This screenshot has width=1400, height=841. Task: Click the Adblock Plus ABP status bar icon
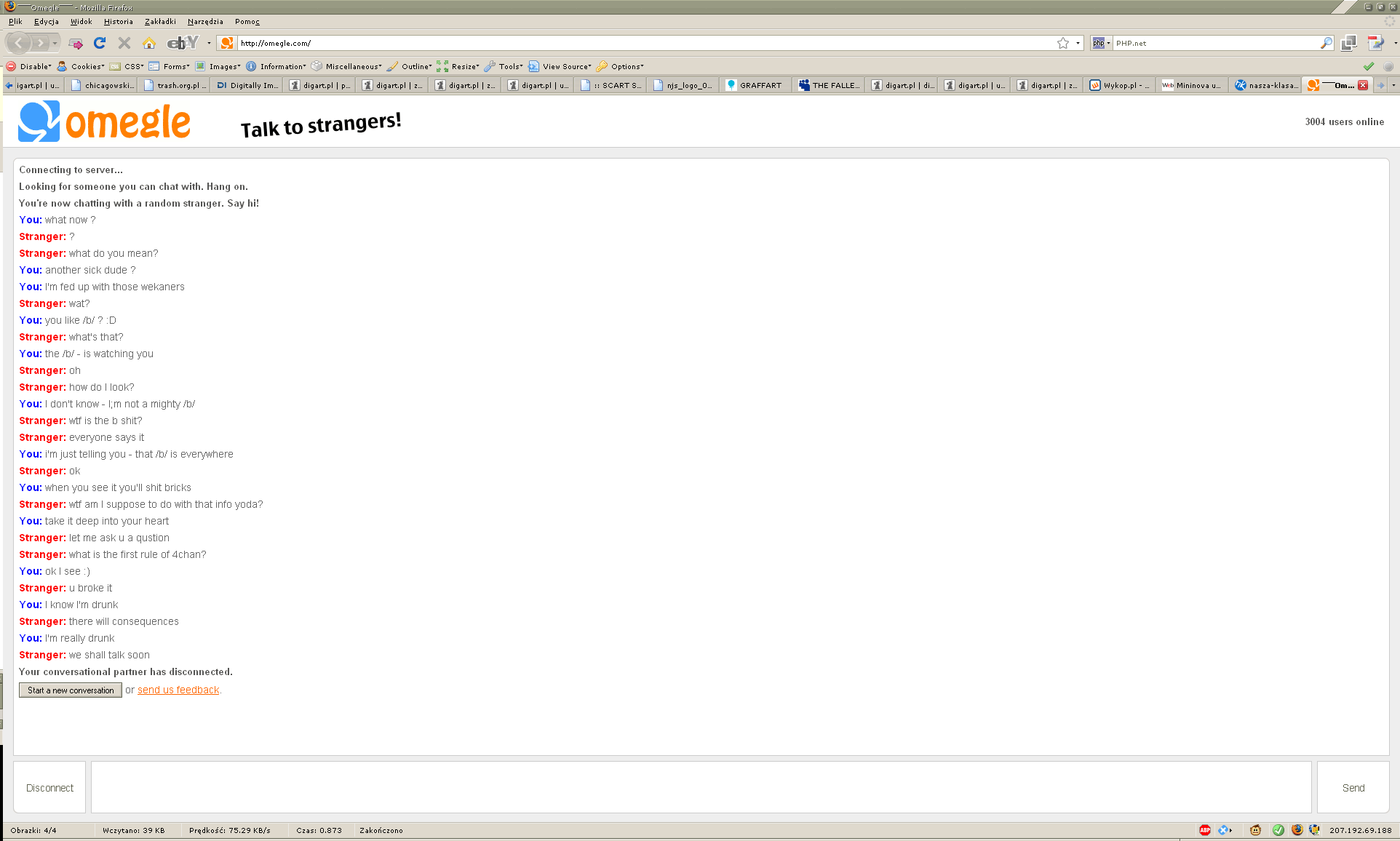pos(1205,830)
